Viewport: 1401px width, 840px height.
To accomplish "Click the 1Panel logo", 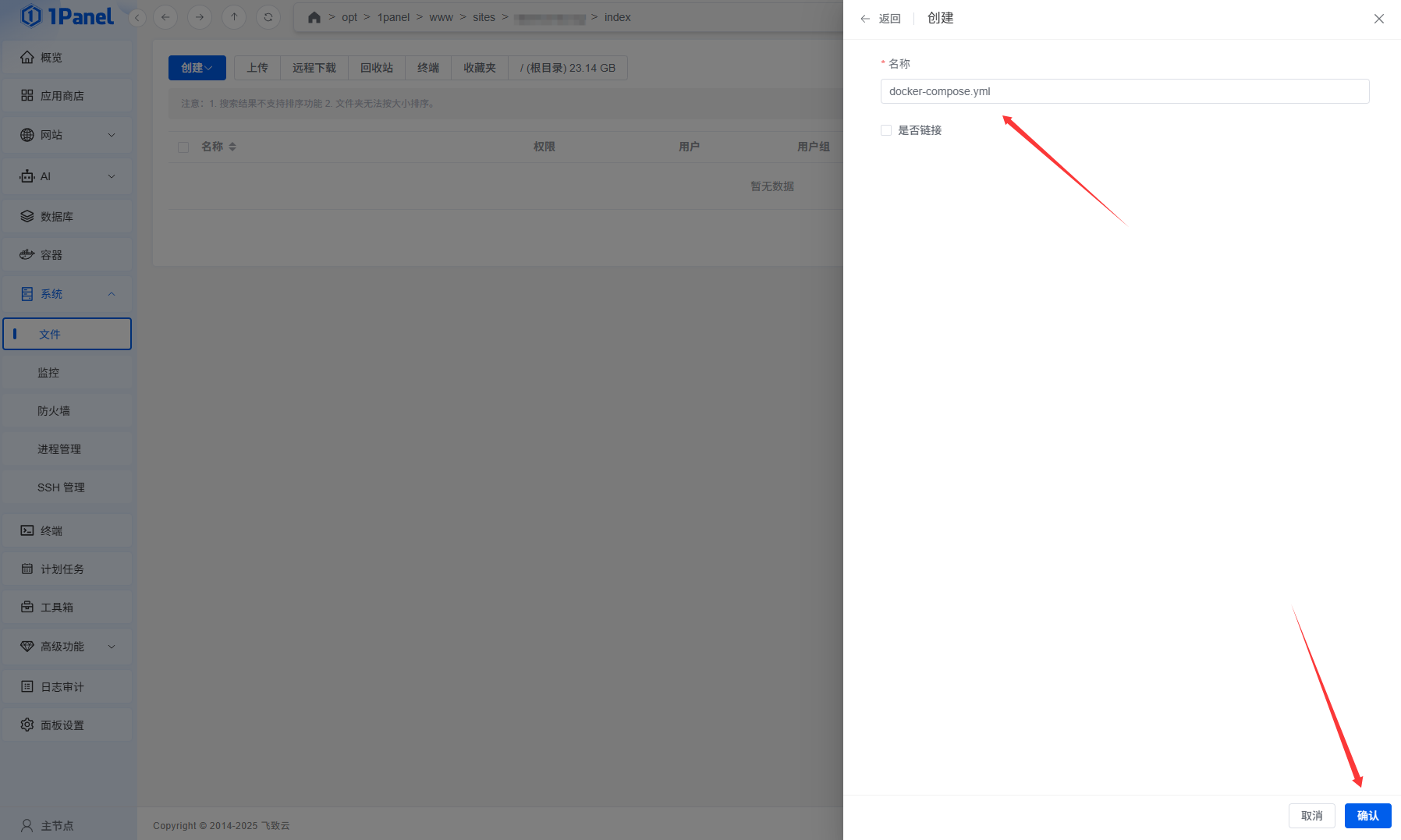I will tap(67, 16).
